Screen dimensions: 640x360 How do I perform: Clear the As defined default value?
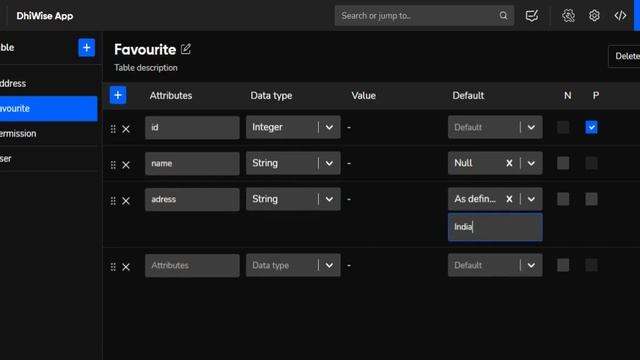click(x=509, y=199)
